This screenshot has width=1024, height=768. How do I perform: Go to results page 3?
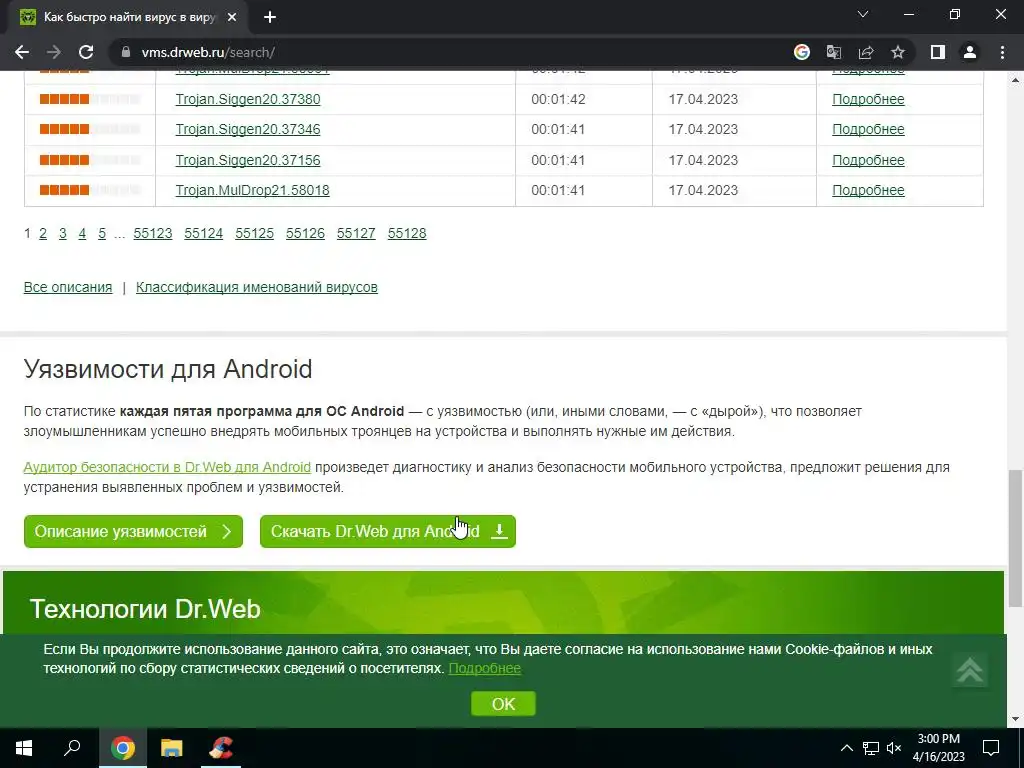[x=63, y=233]
